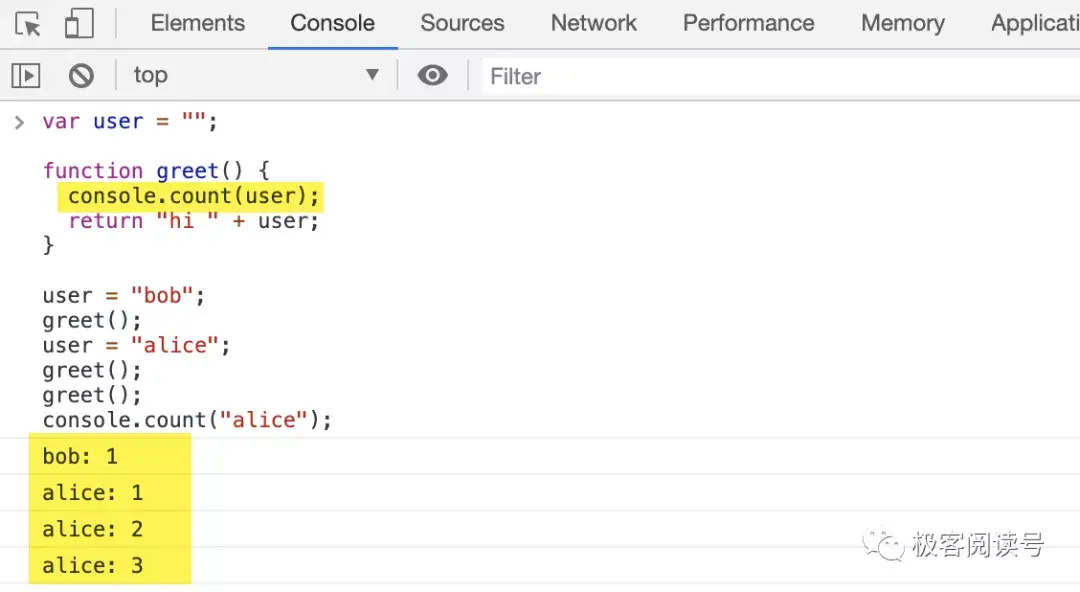Open the Performance tab
This screenshot has width=1080, height=592.
click(x=748, y=23)
